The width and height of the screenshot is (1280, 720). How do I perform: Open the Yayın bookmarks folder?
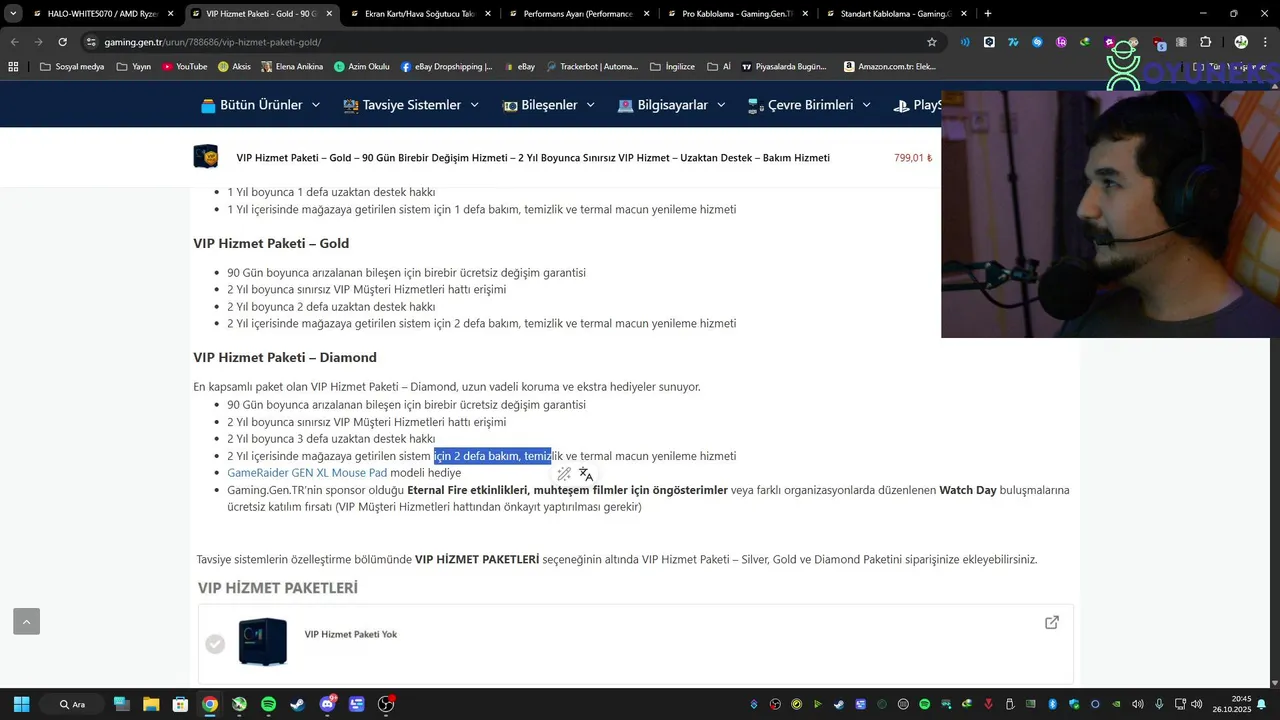134,67
